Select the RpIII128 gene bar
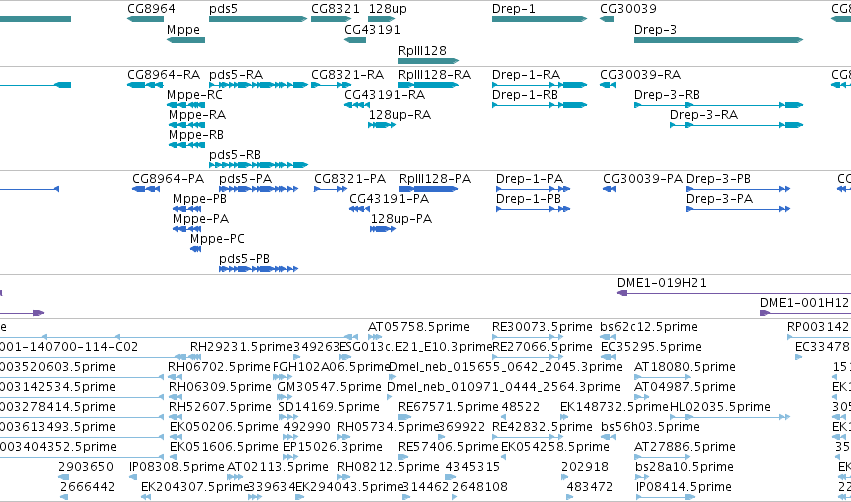 [429, 61]
